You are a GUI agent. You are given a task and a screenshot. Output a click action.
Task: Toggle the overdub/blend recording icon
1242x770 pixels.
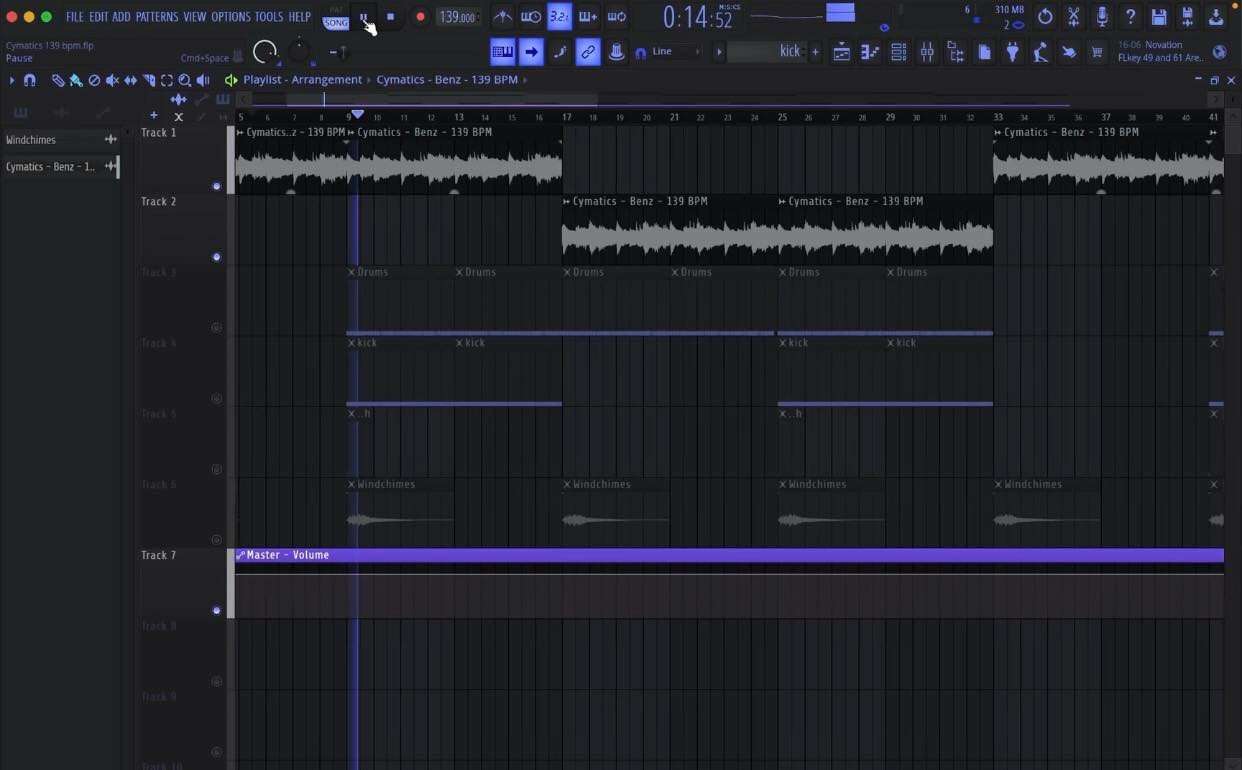(x=588, y=17)
